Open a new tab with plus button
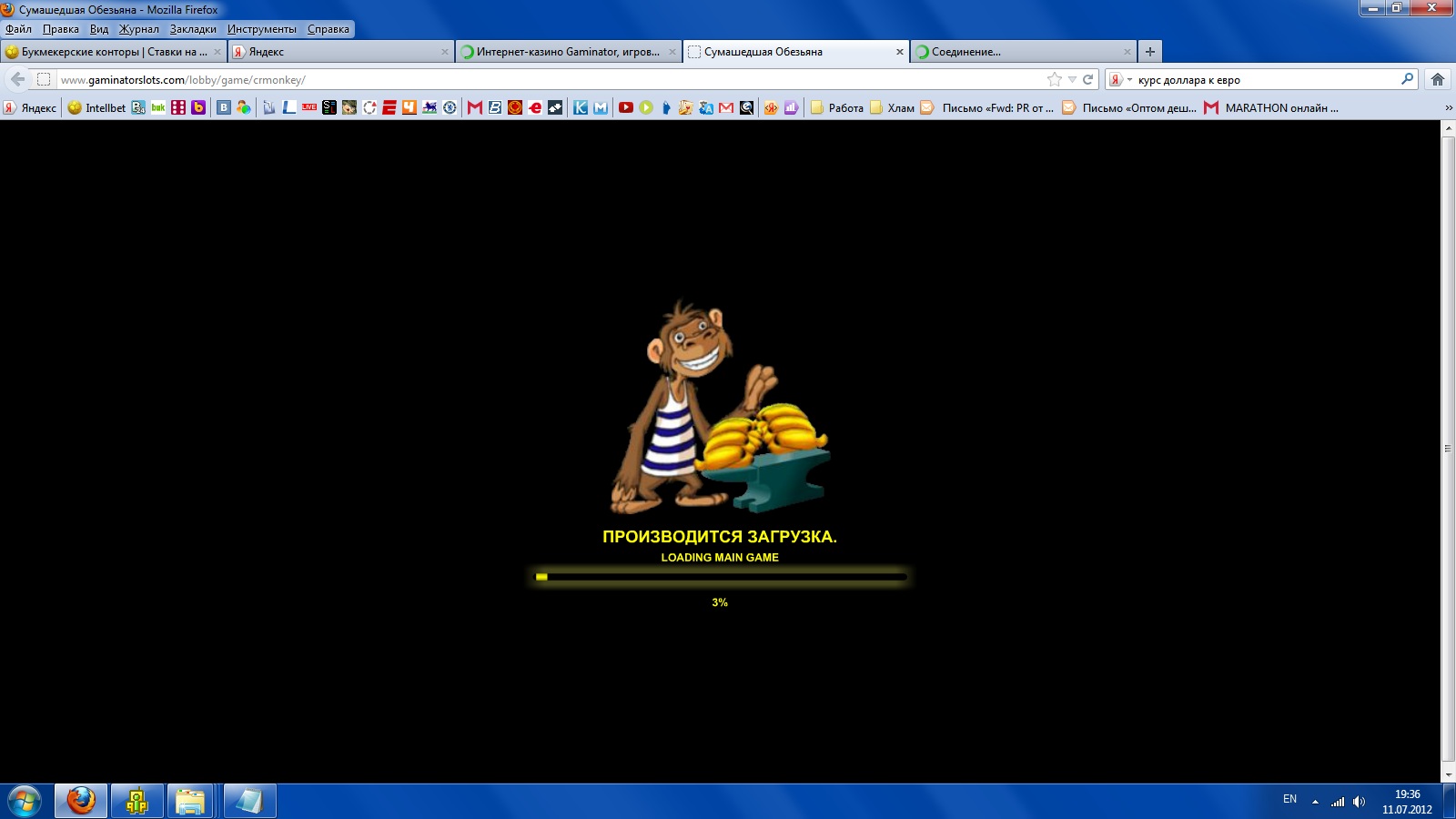 pos(1150,52)
